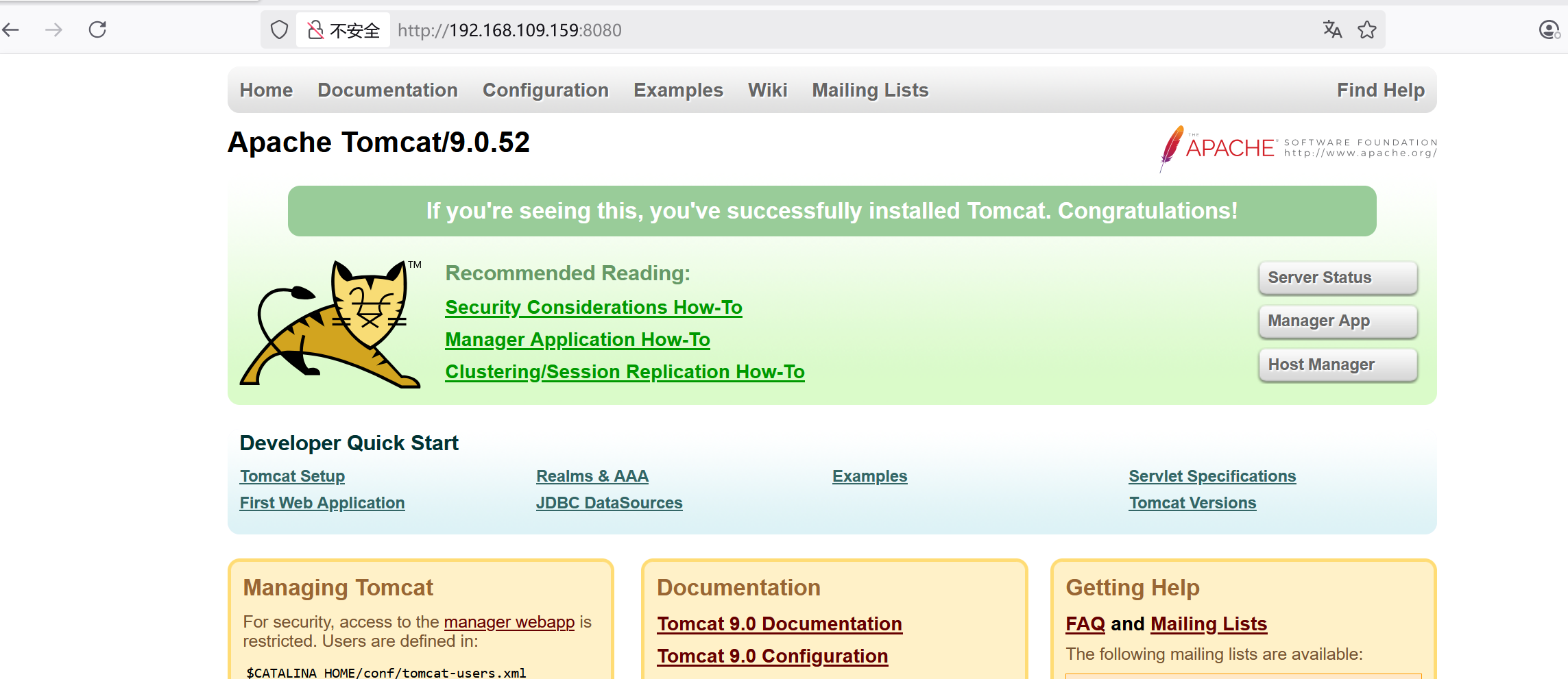Image resolution: width=1568 pixels, height=679 pixels.
Task: Open the Servlet Specifications link
Action: coord(1212,476)
